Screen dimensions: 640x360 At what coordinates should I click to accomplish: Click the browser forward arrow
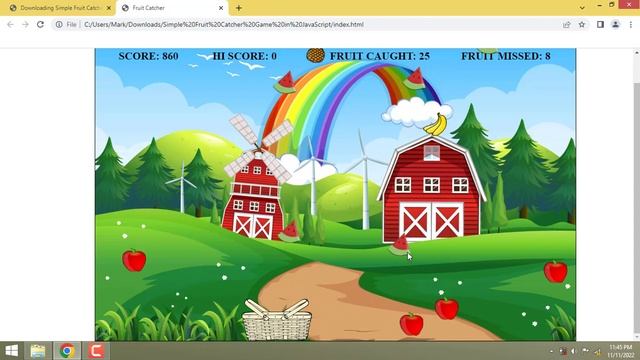[x=25, y=24]
